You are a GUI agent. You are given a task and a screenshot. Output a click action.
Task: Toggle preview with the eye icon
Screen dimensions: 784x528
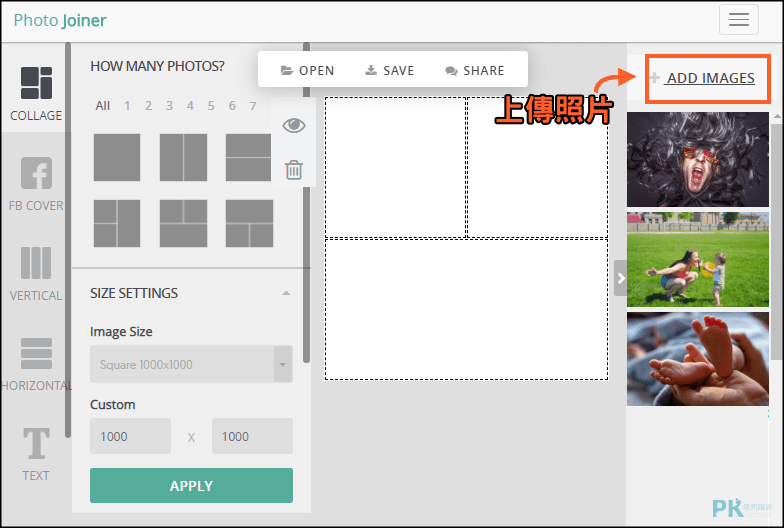tap(294, 125)
